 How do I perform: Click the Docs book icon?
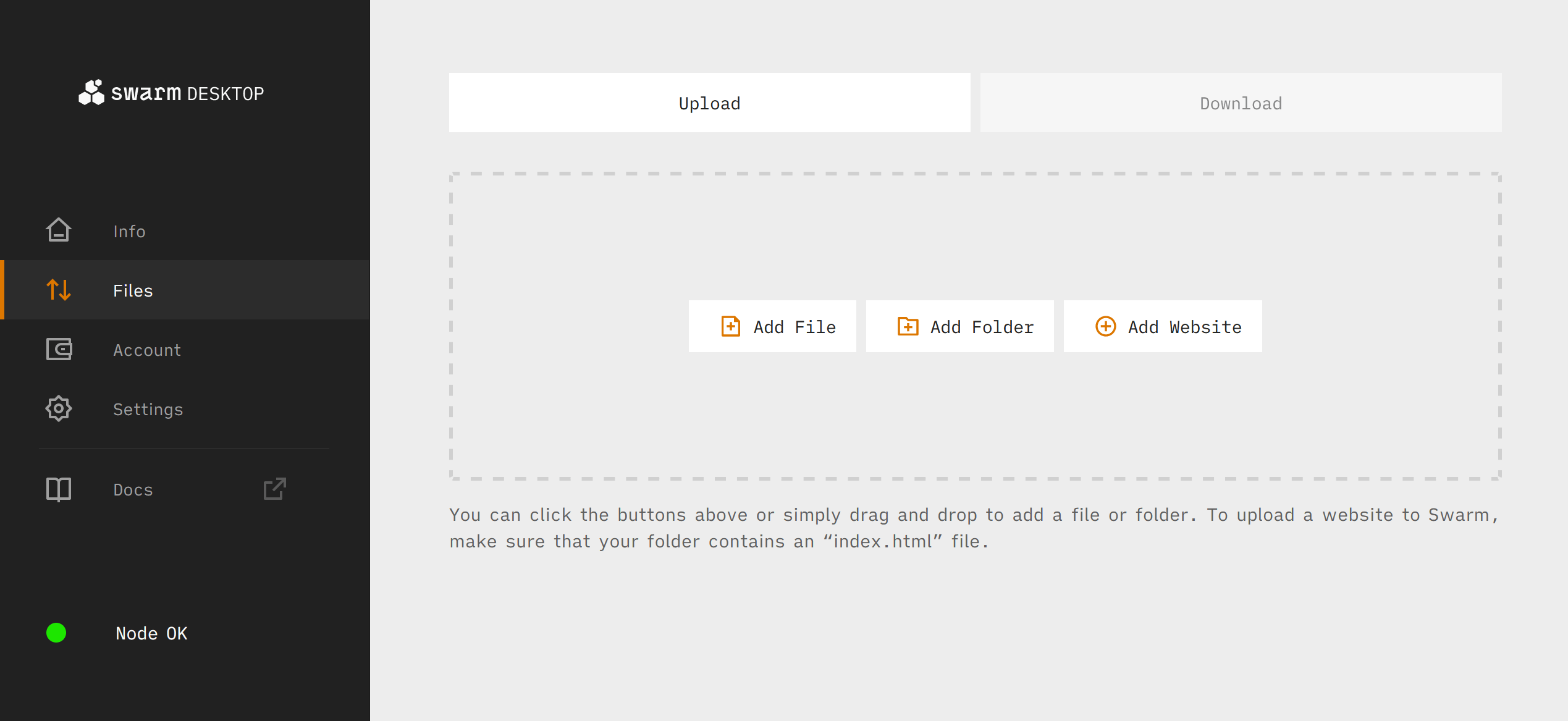click(59, 489)
